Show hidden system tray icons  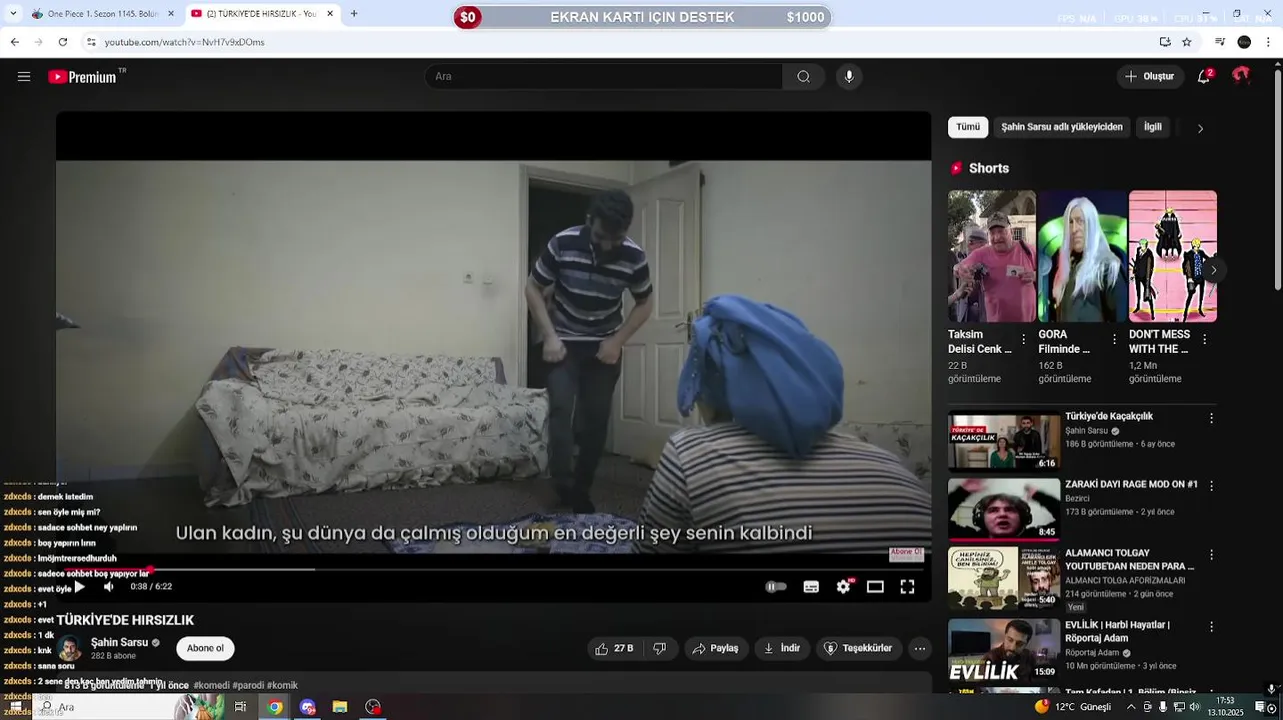(x=1131, y=707)
